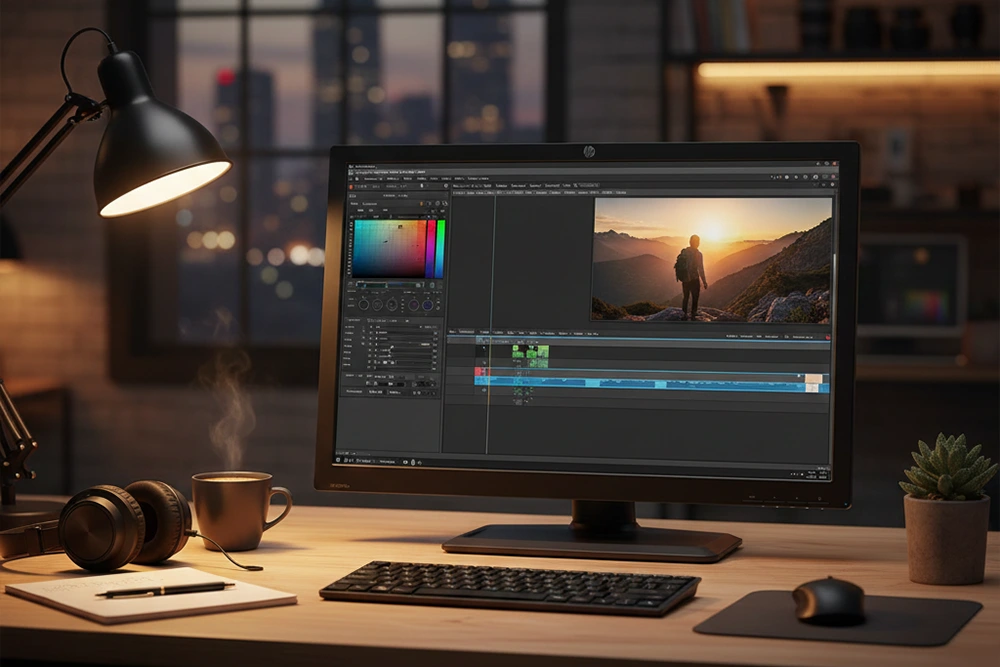Select the green video clip on the timeline
Screen dimensions: 1000x667
tap(531, 356)
